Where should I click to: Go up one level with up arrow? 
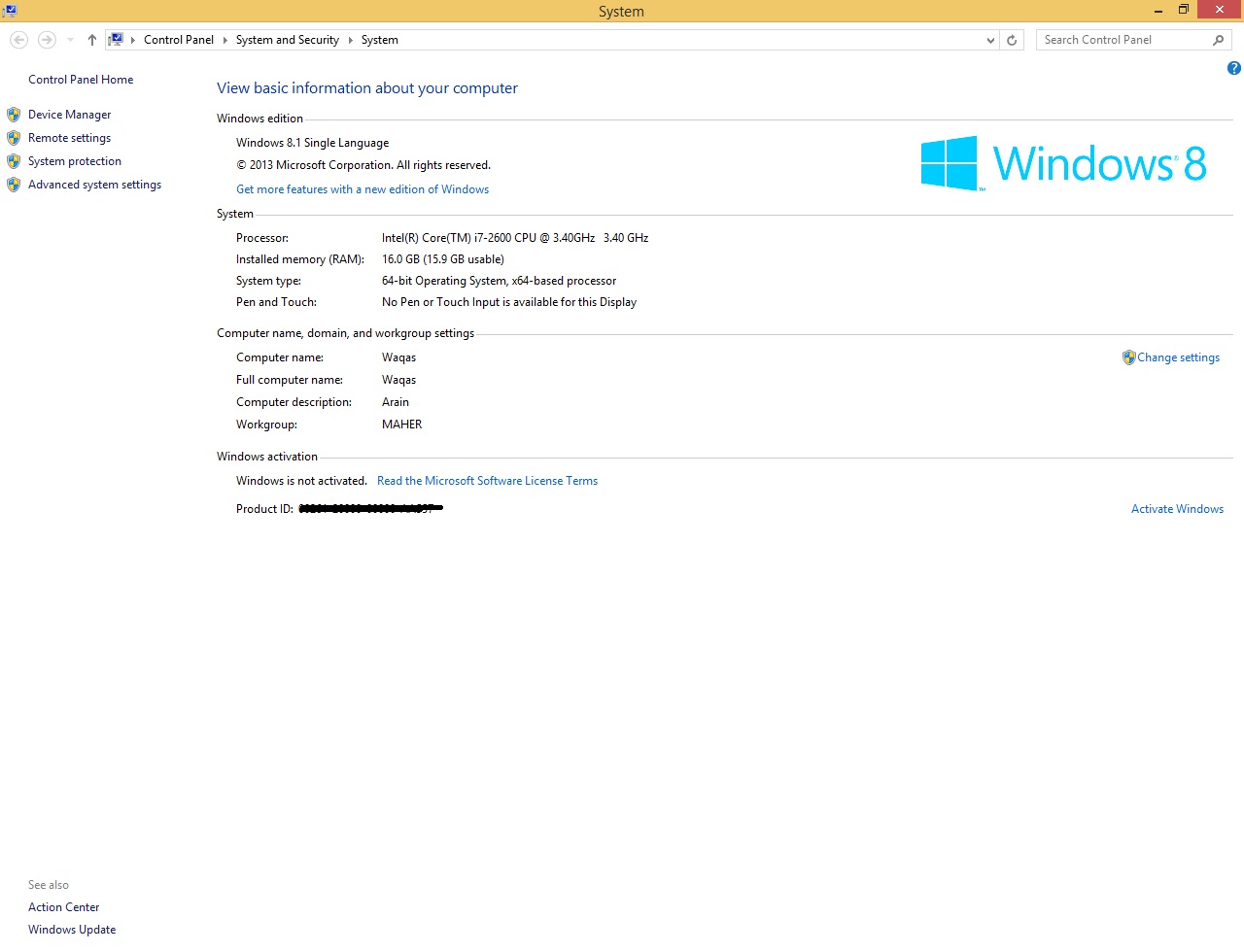click(92, 40)
